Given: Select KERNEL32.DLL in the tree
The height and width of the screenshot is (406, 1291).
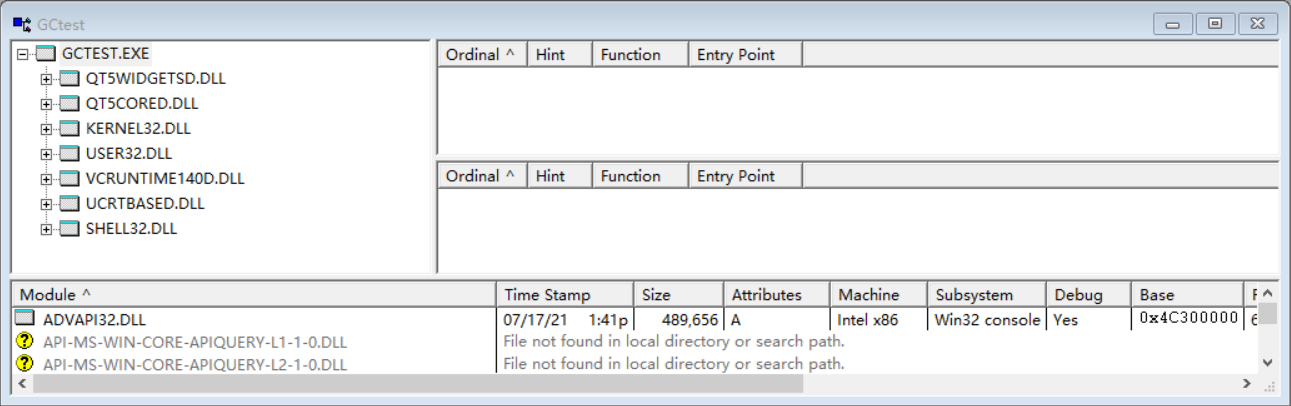Looking at the screenshot, I should 138,128.
